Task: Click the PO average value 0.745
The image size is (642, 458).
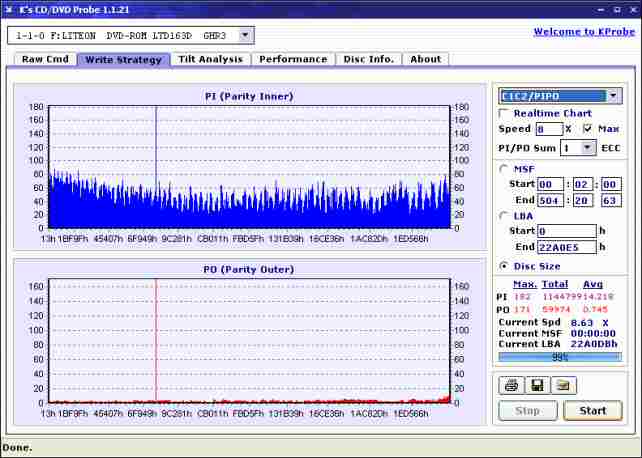Action: [595, 309]
